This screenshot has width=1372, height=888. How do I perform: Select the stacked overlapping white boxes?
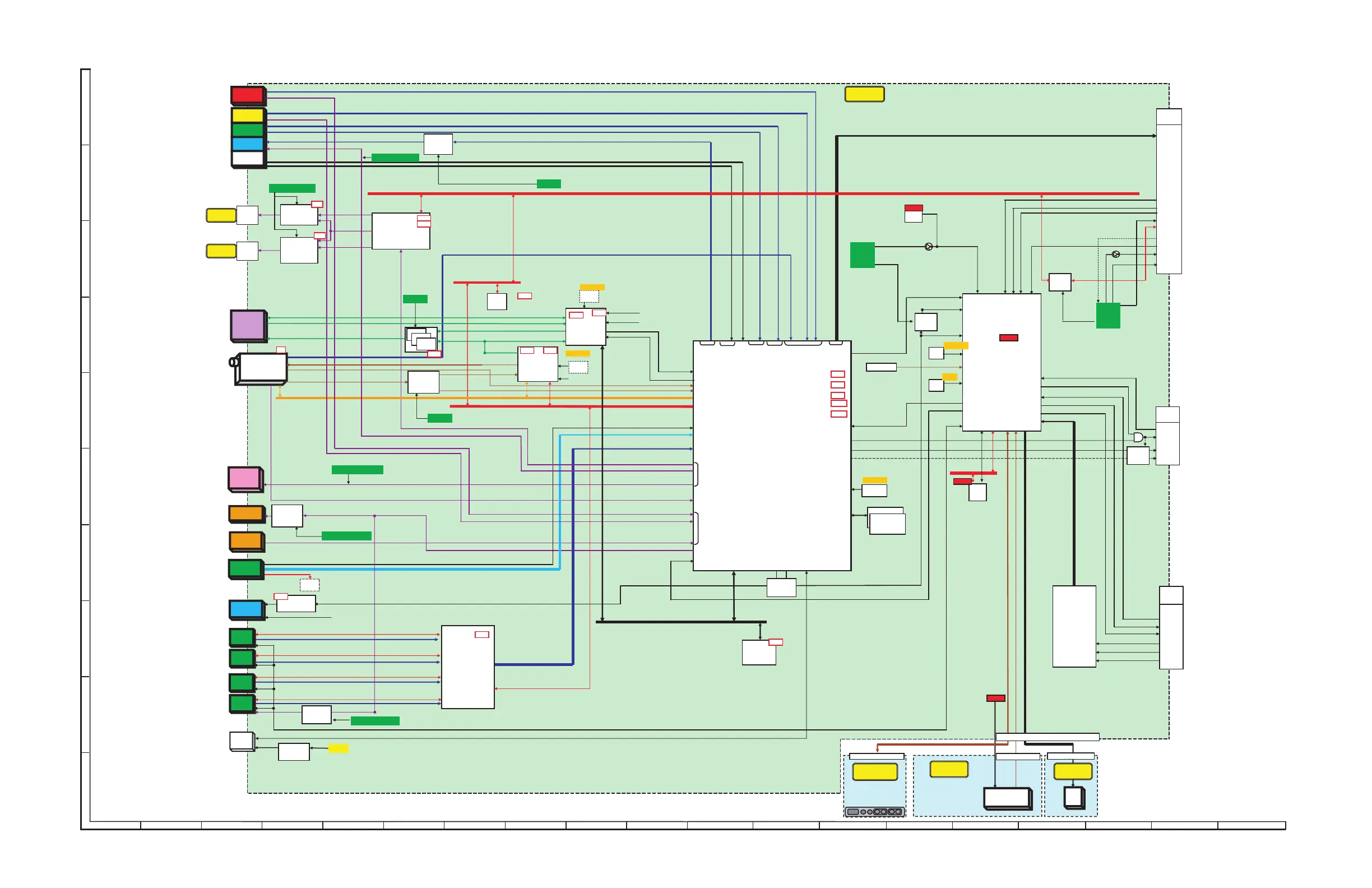(x=421, y=340)
